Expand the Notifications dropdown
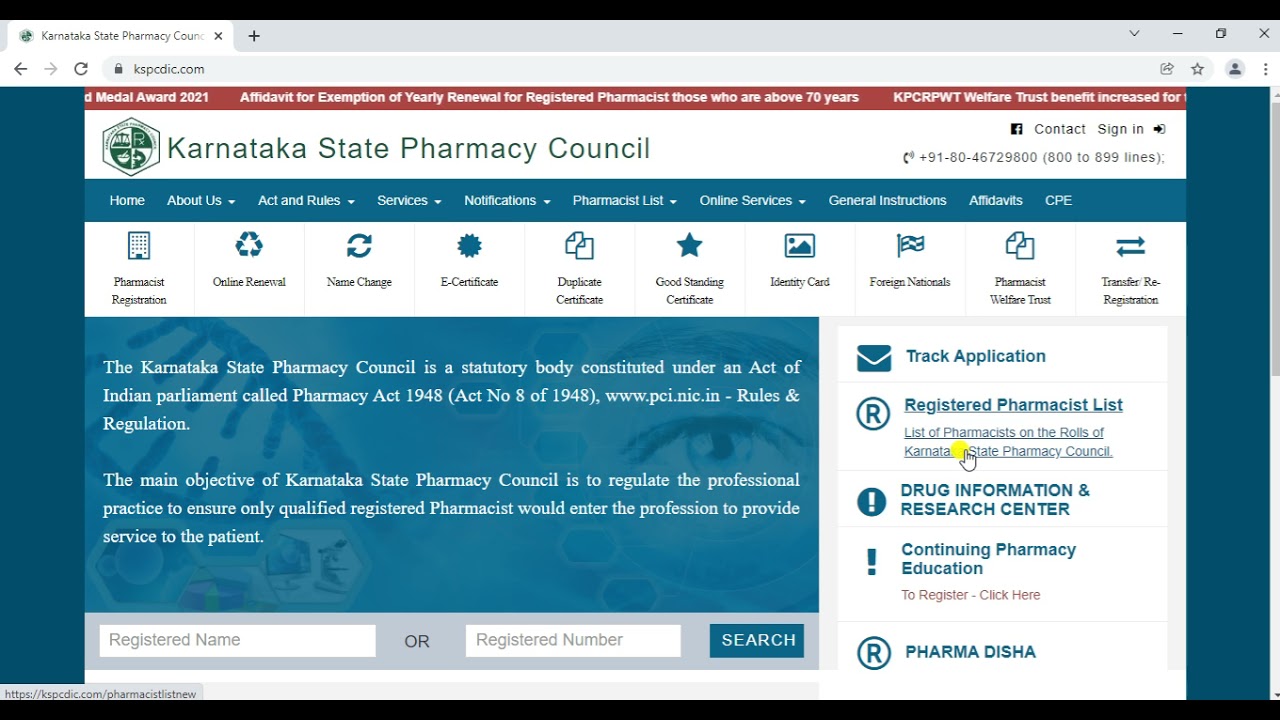This screenshot has height=720, width=1280. coord(507,201)
